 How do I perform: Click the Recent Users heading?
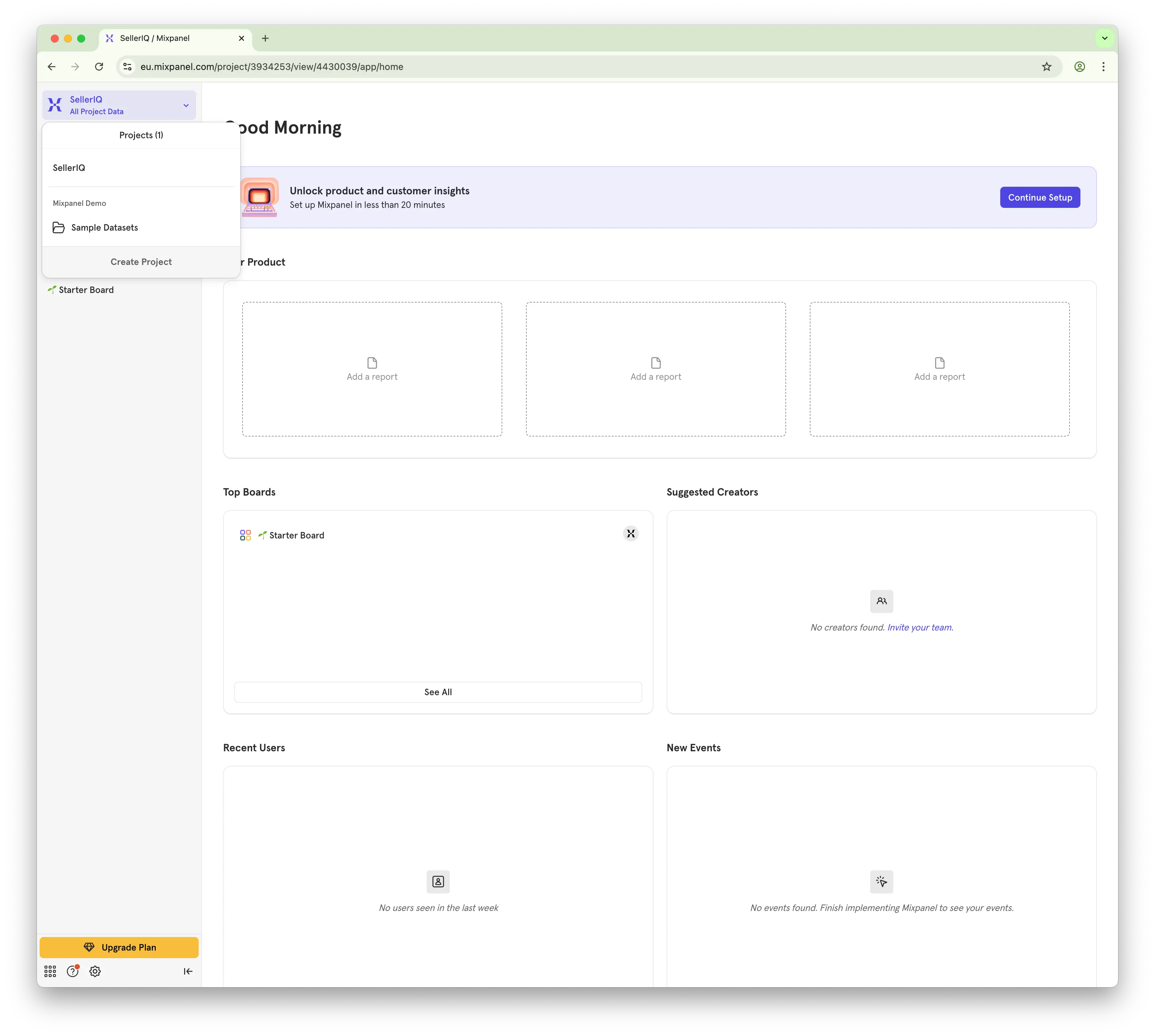click(254, 748)
